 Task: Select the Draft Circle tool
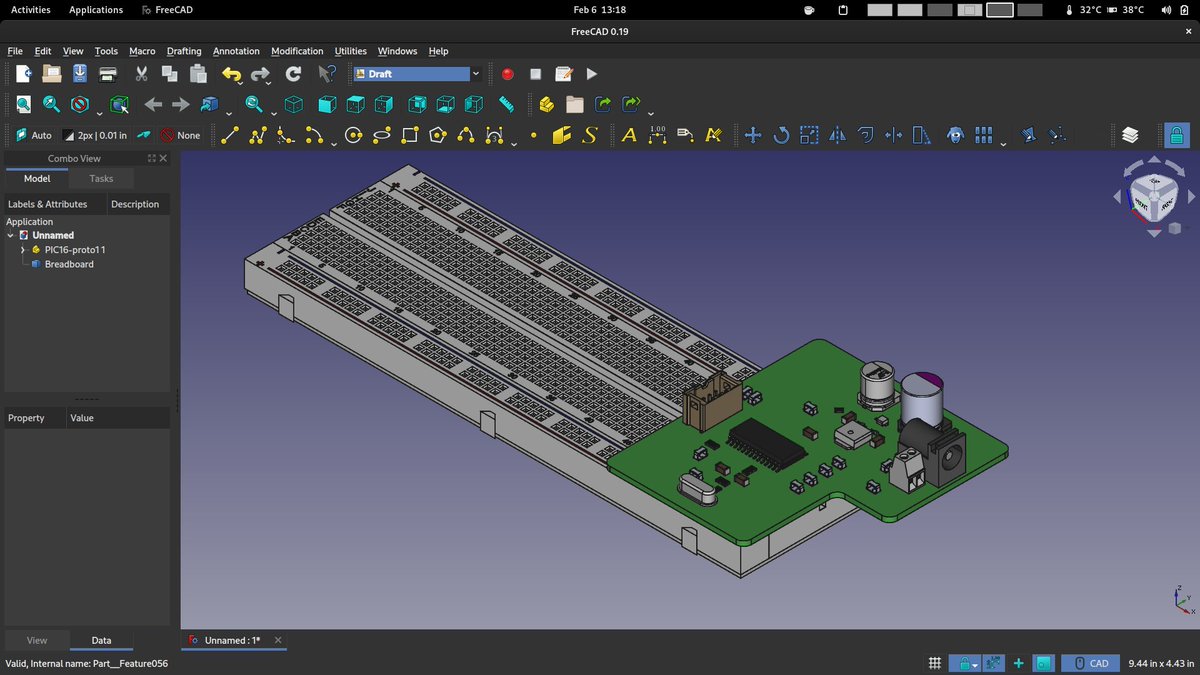(x=353, y=135)
